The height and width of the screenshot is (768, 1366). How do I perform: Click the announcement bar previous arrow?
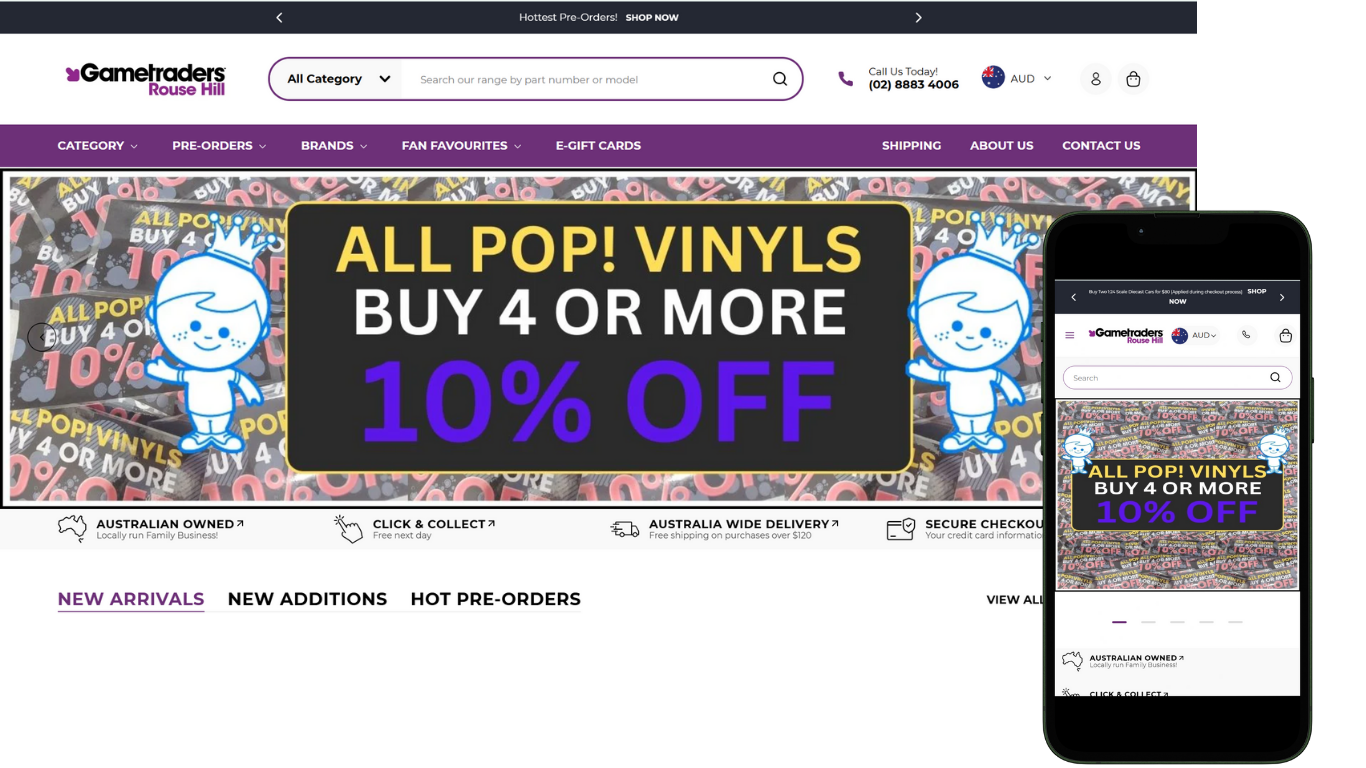pyautogui.click(x=279, y=17)
